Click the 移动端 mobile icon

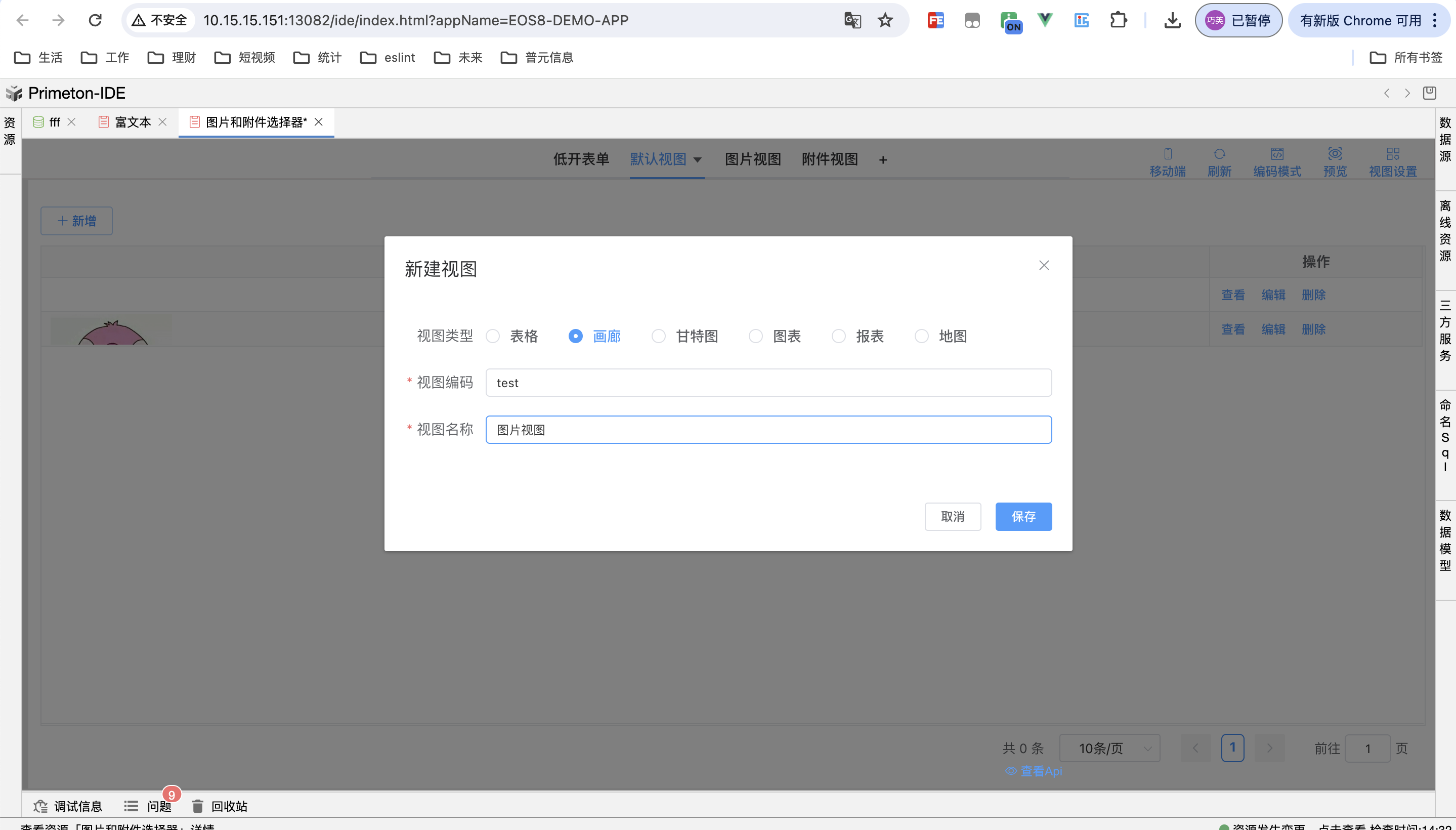[x=1168, y=154]
